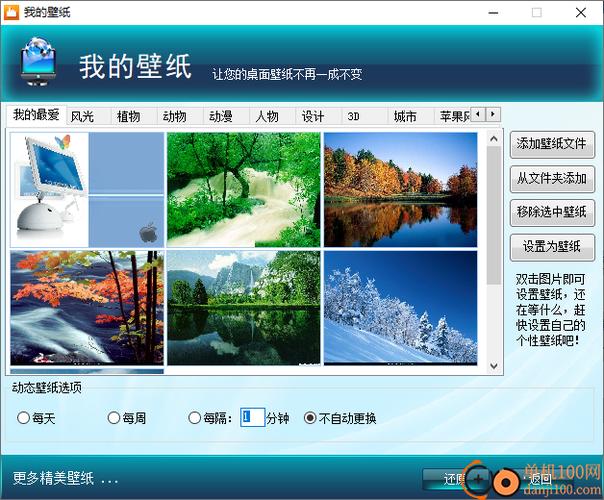Click the orange app icon in title bar
Screen dimensions: 604x500
[x=11, y=12]
